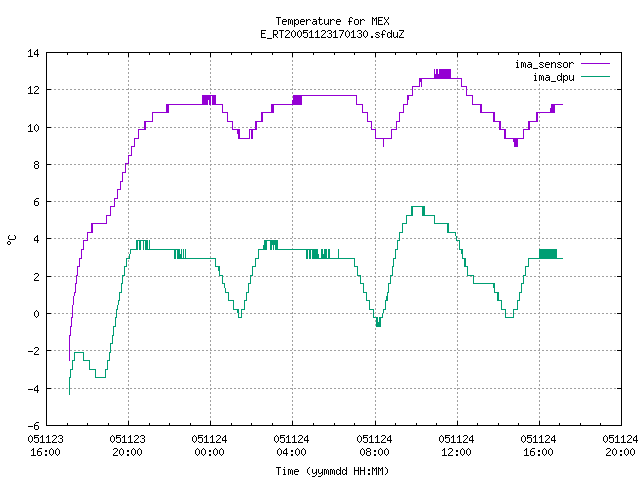Click the ima_dpu lowest dip near 08:00

click(x=378, y=324)
